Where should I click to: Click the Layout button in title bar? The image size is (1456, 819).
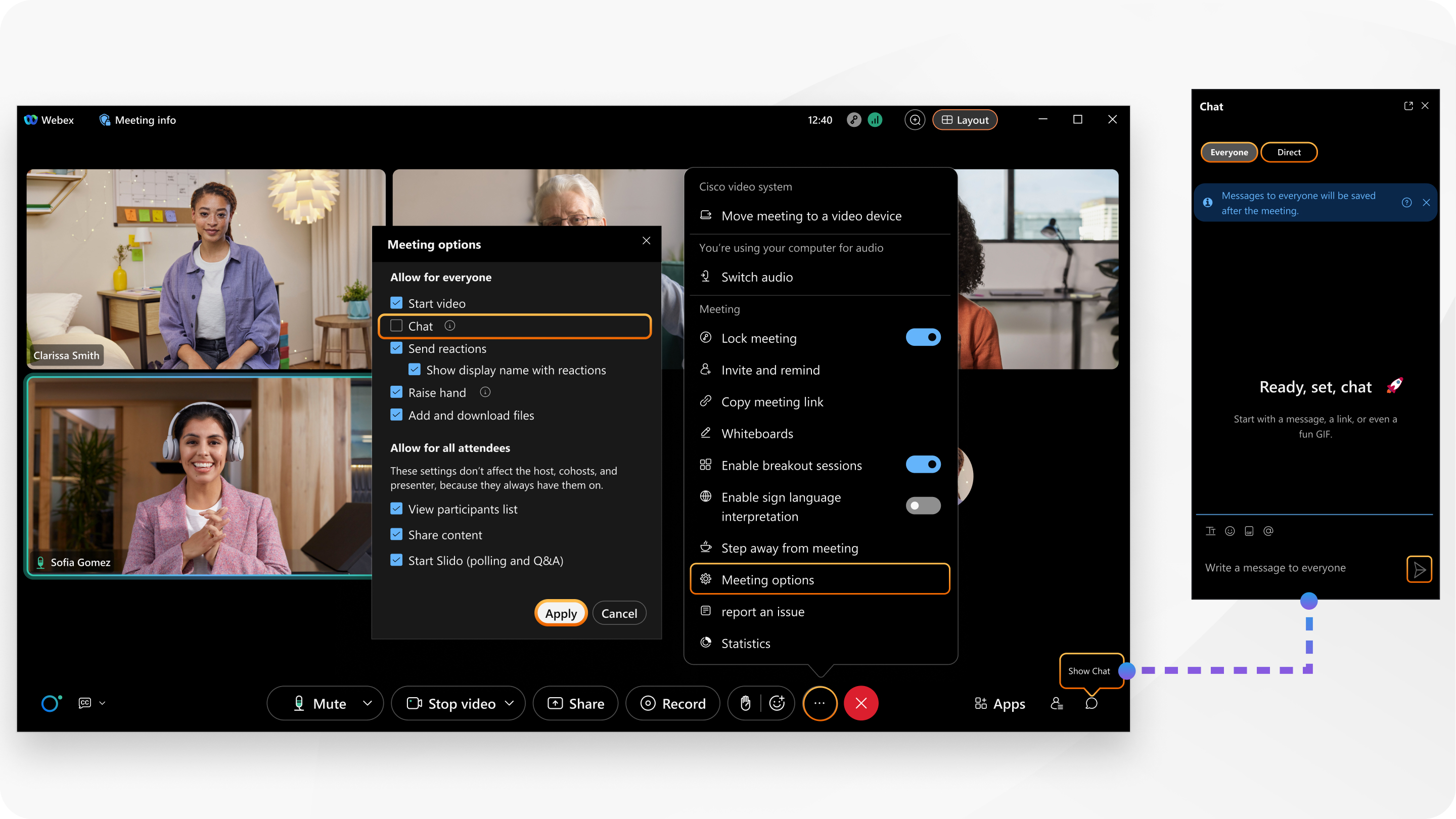pos(966,120)
